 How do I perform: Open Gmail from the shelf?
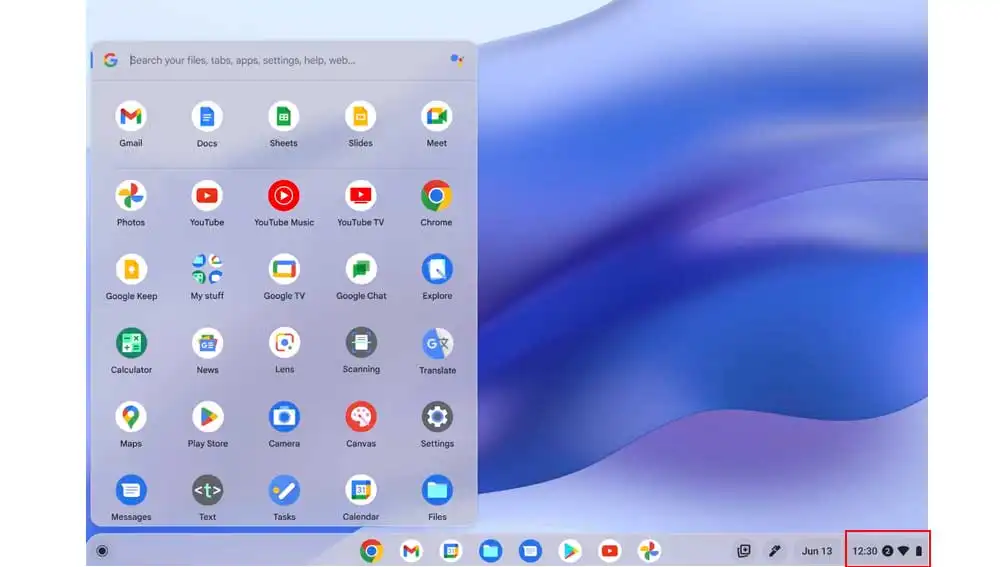click(411, 550)
